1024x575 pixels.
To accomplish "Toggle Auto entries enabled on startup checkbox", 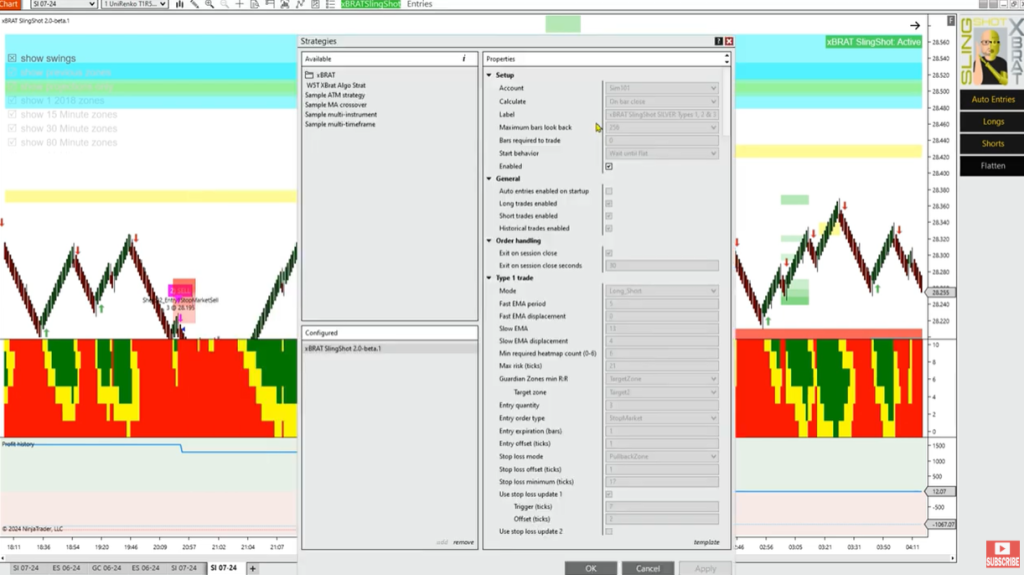I will (609, 191).
